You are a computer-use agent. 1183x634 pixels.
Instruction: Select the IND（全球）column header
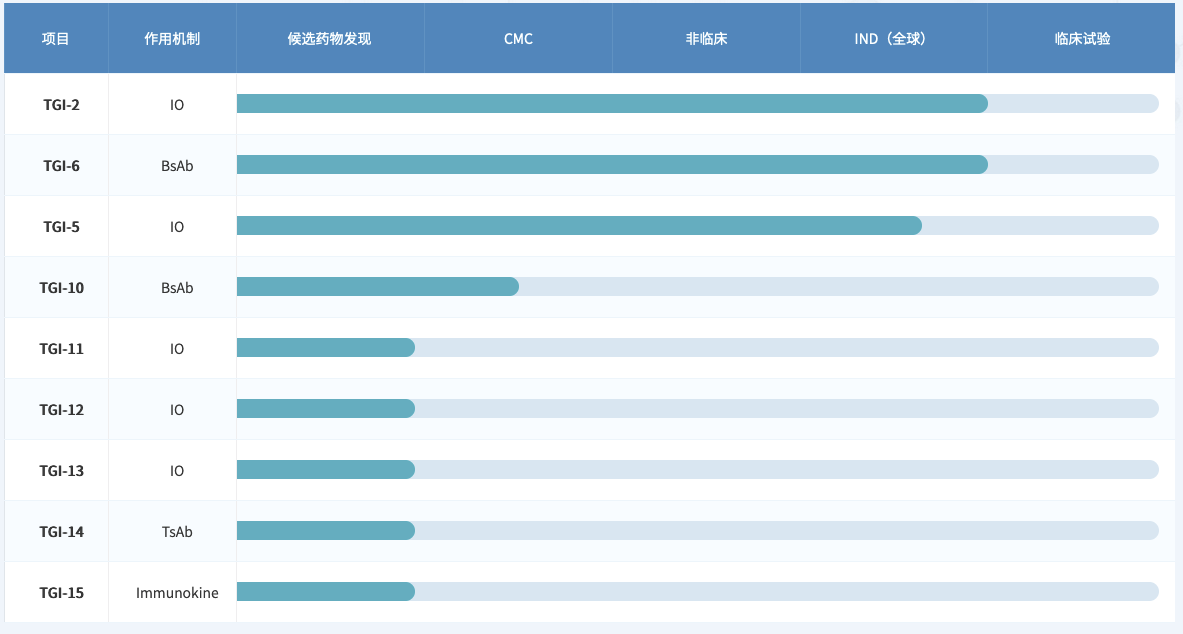pyautogui.click(x=892, y=37)
